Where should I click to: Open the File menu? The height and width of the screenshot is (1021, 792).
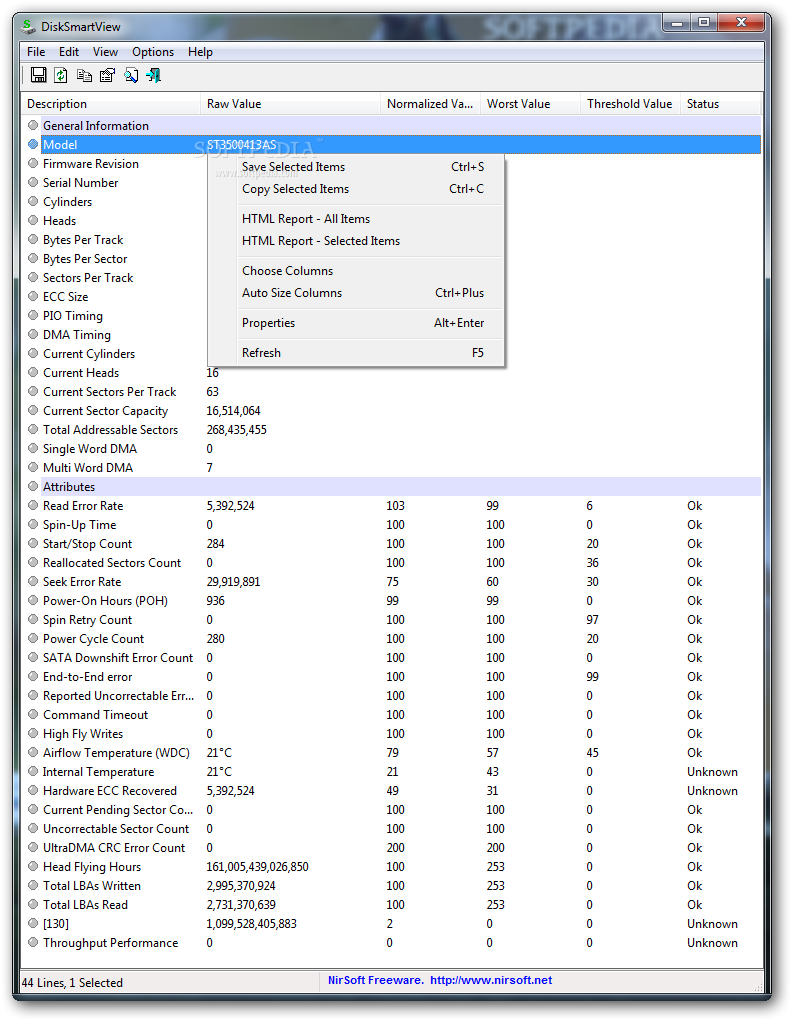point(36,51)
